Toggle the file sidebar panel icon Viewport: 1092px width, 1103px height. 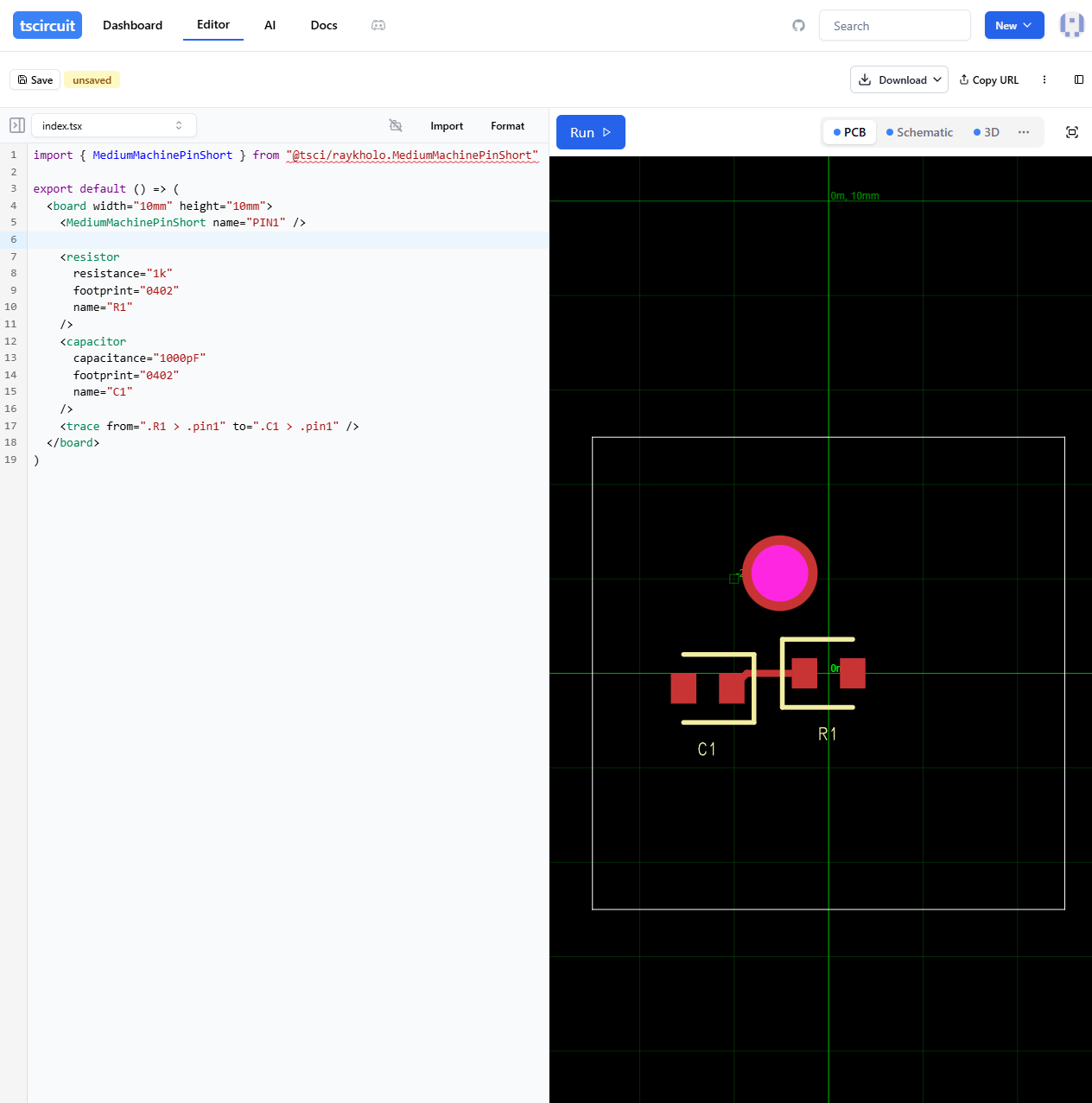coord(16,125)
